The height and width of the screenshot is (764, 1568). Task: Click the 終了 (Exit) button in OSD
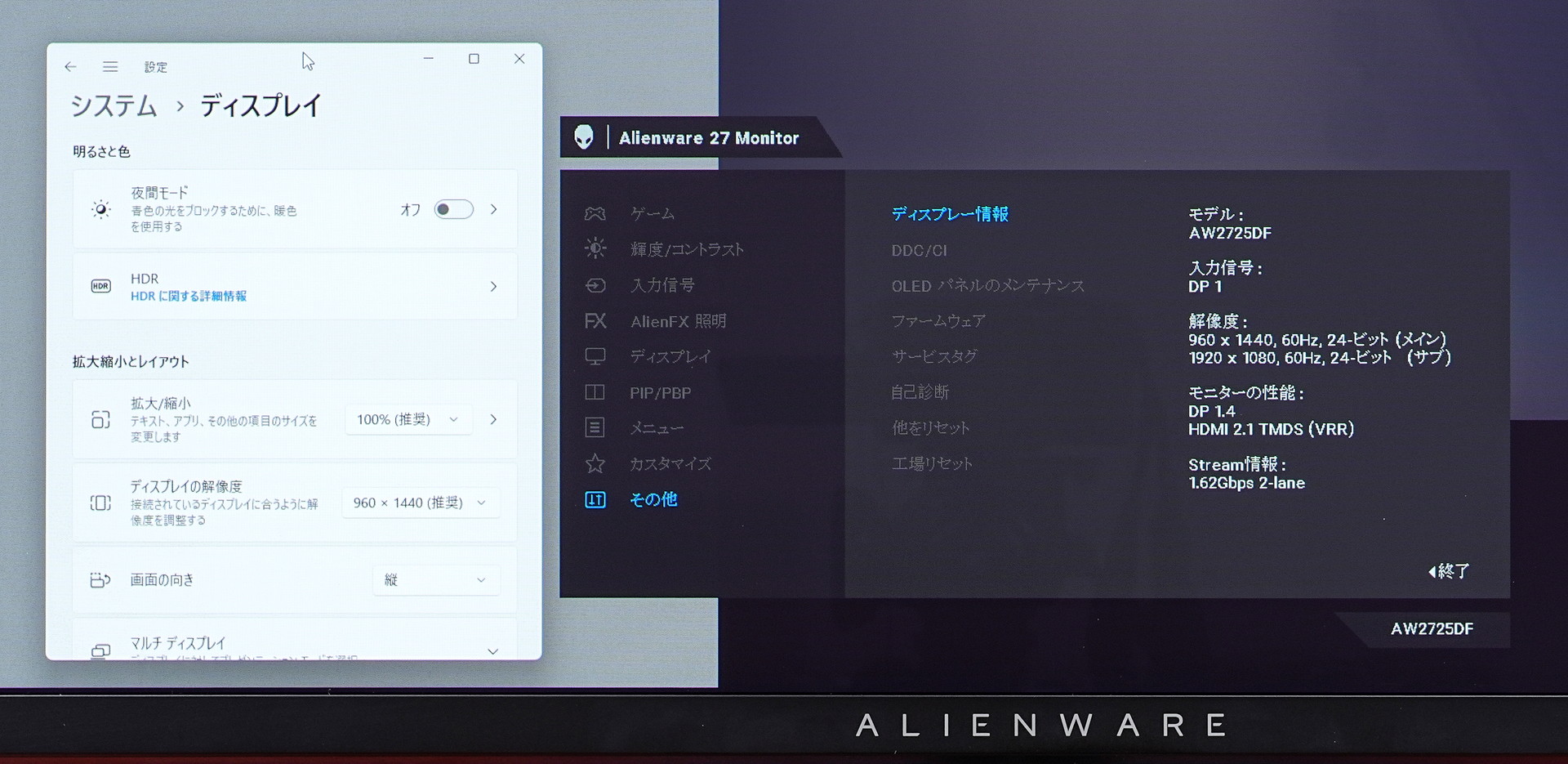point(1449,571)
